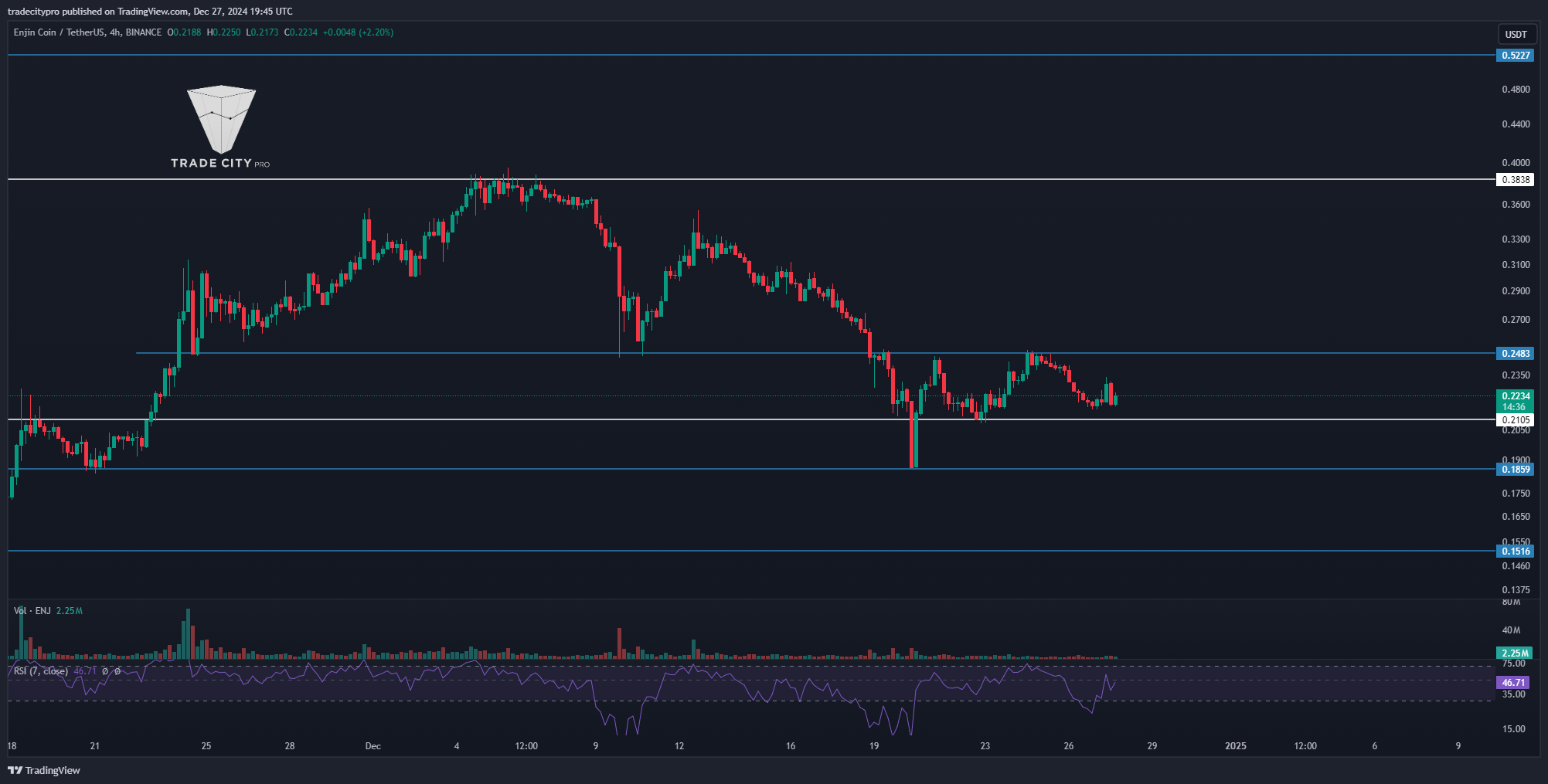Select the 0.2105 white level label
The width and height of the screenshot is (1548, 784).
click(x=1516, y=420)
